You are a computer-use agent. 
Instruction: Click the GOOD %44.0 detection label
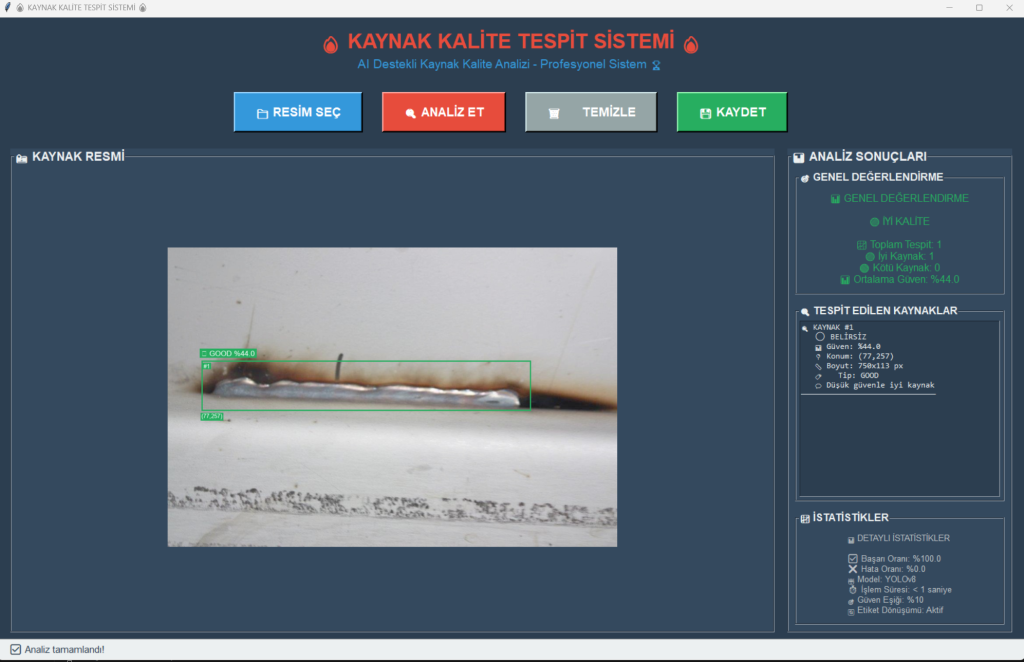228,353
